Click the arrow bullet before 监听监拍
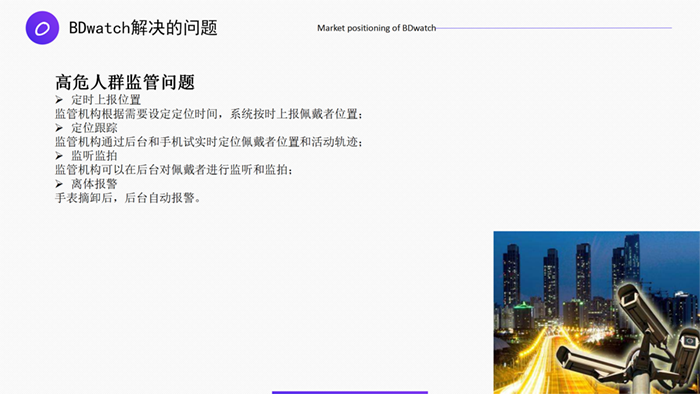 point(59,156)
